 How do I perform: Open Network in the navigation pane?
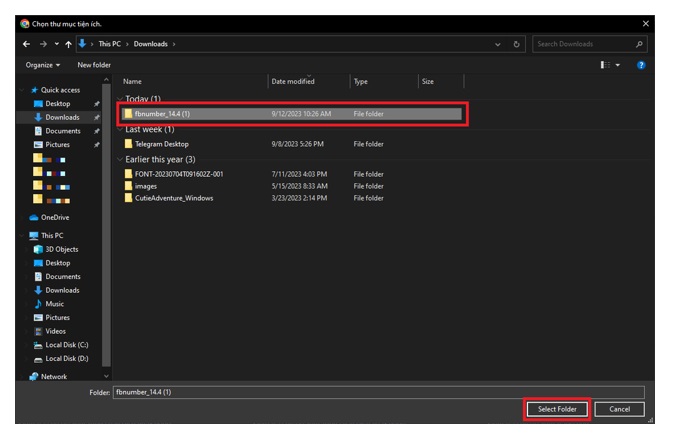click(54, 377)
